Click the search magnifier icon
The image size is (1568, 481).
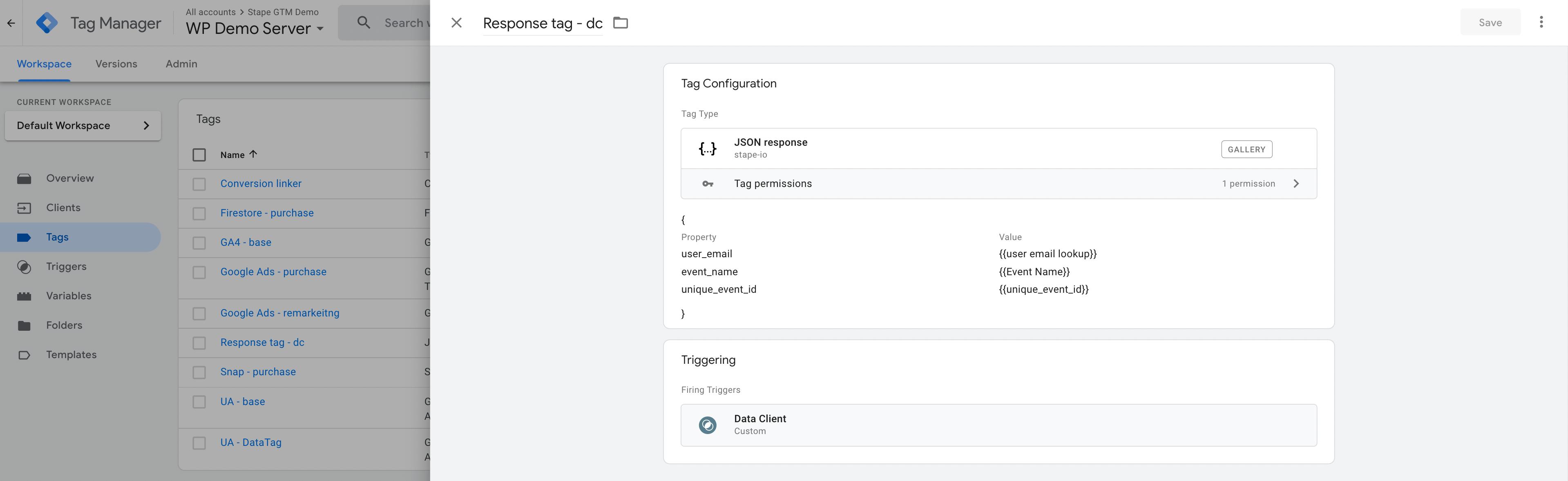click(363, 22)
